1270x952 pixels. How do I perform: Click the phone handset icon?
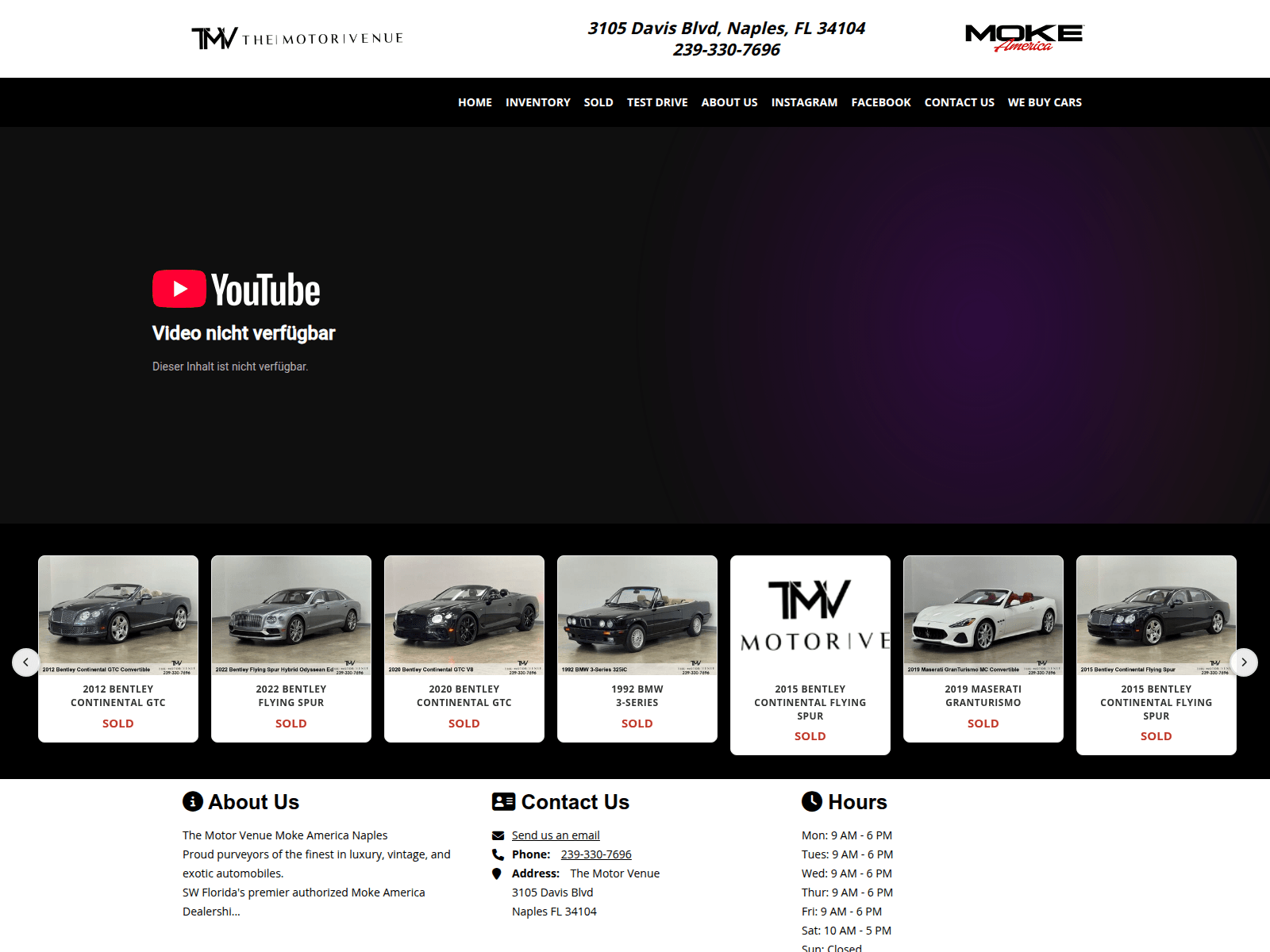(x=498, y=854)
